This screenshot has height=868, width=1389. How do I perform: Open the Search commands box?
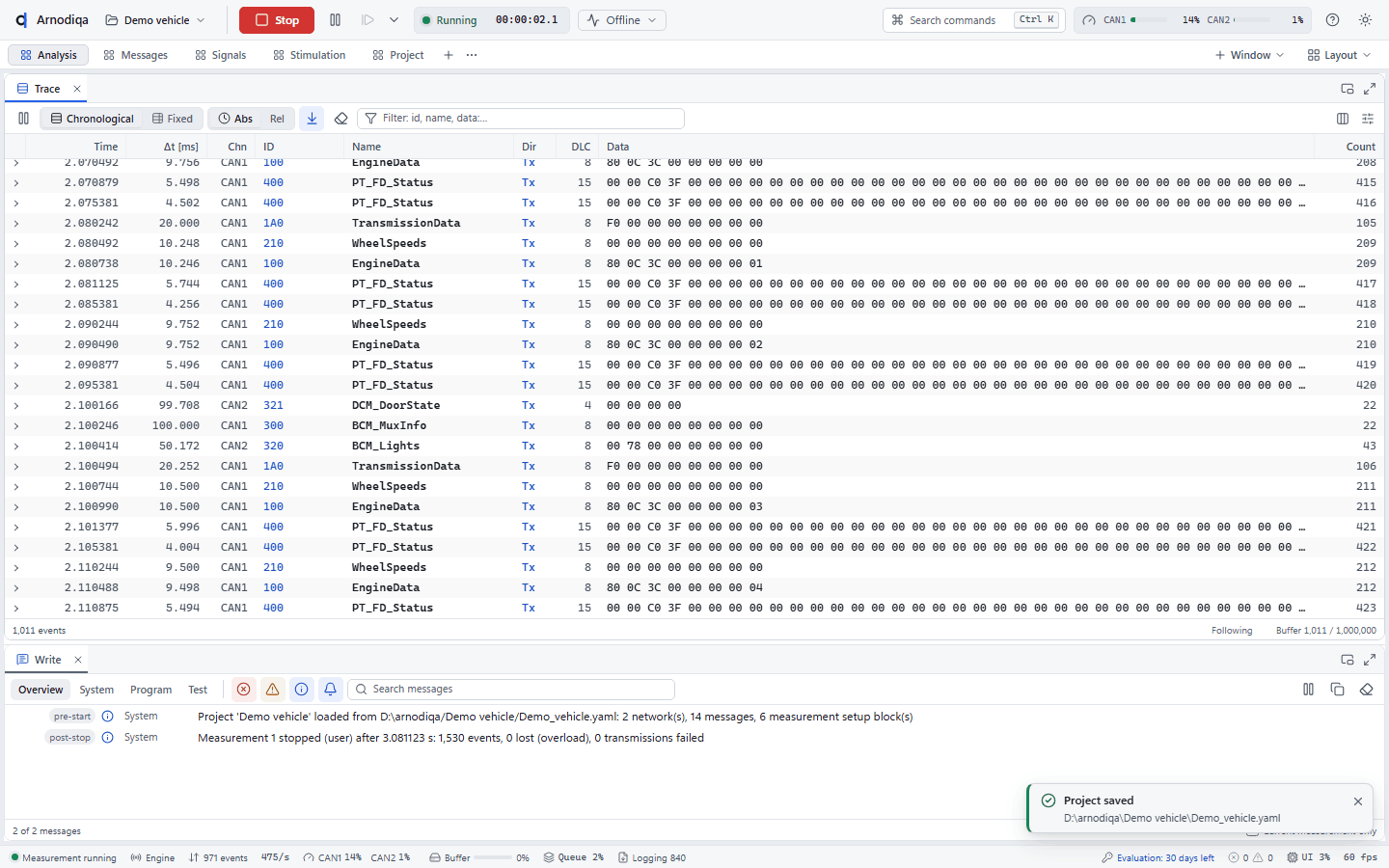(972, 20)
